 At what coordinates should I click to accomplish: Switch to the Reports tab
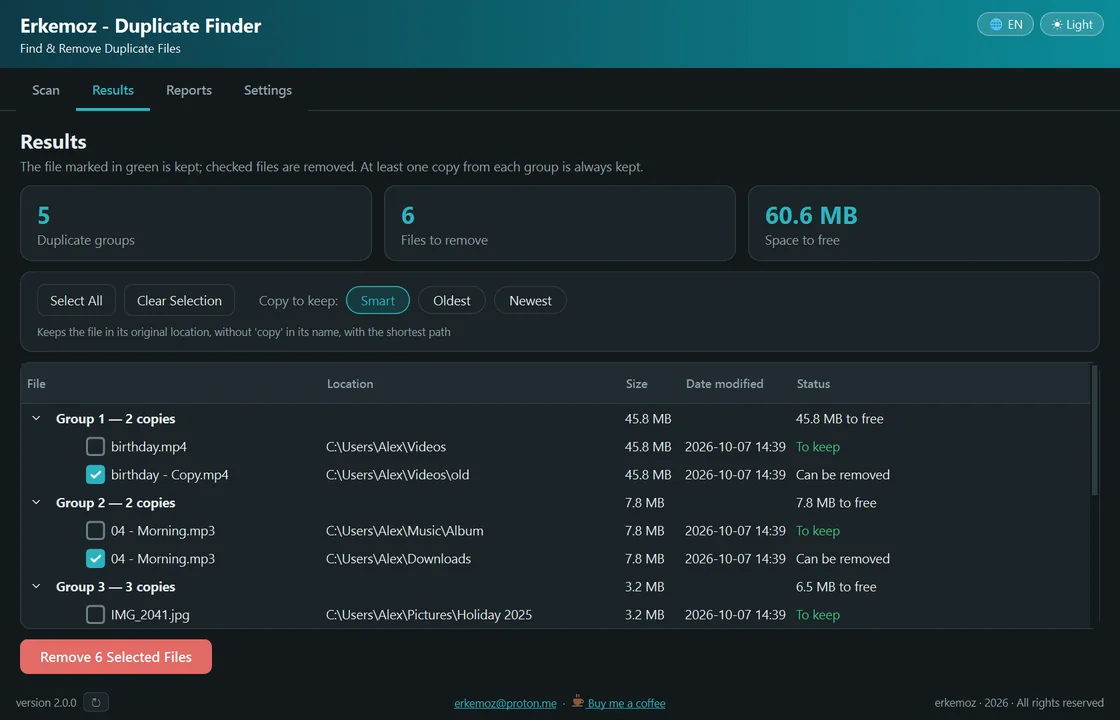coord(189,90)
